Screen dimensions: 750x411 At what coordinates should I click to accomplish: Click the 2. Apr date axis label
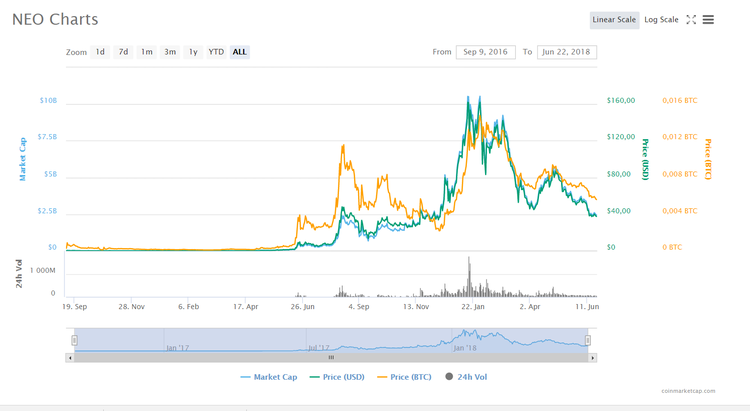[530, 307]
